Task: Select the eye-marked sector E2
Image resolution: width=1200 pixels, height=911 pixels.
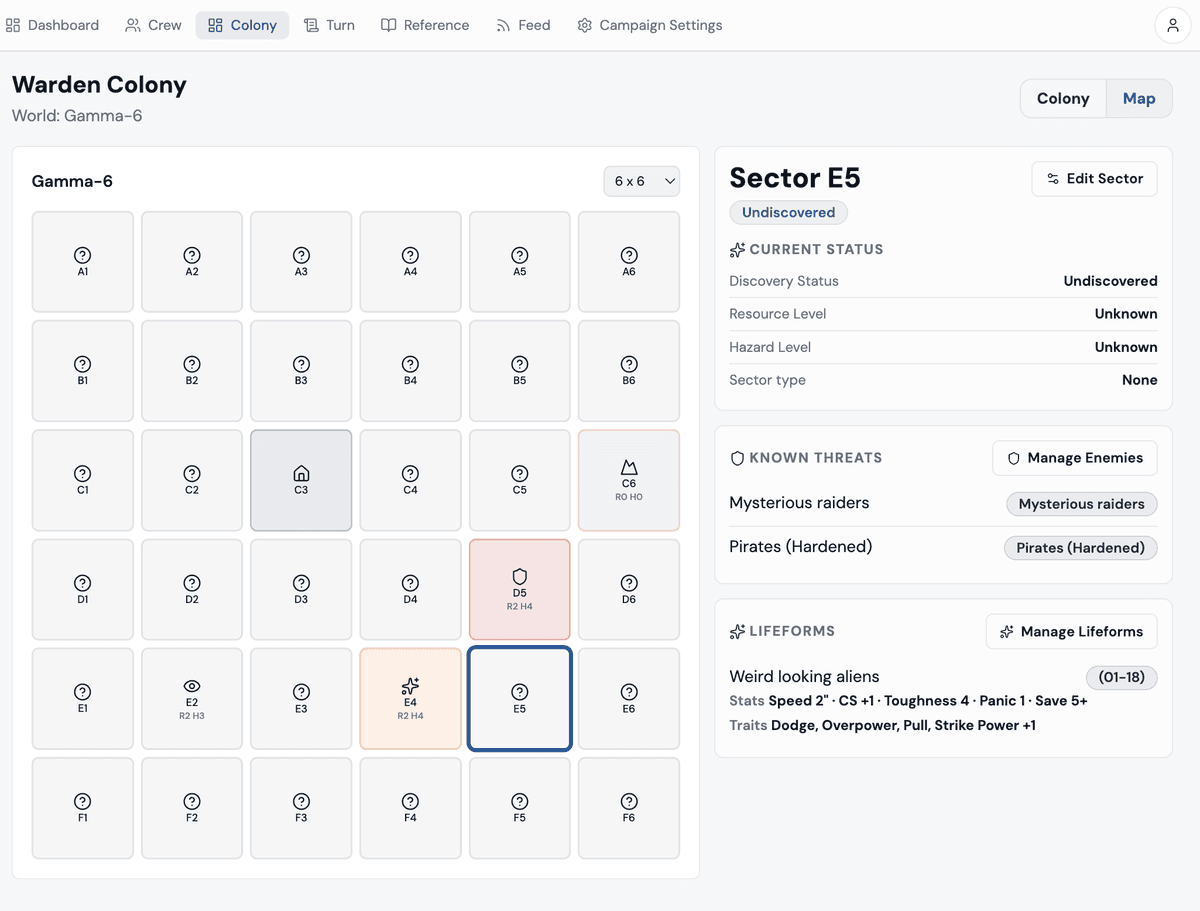Action: coord(192,699)
